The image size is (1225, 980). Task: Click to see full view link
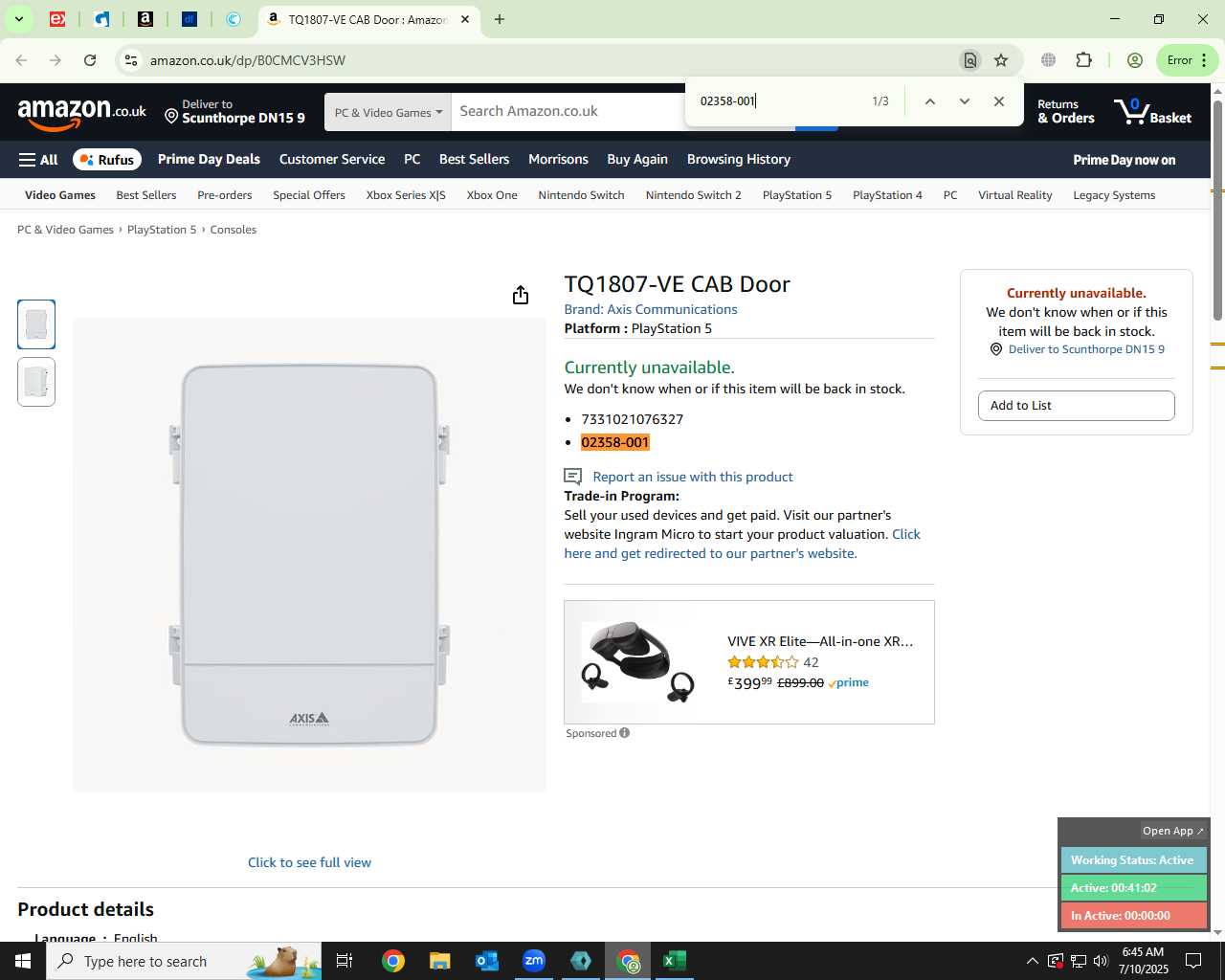309,862
